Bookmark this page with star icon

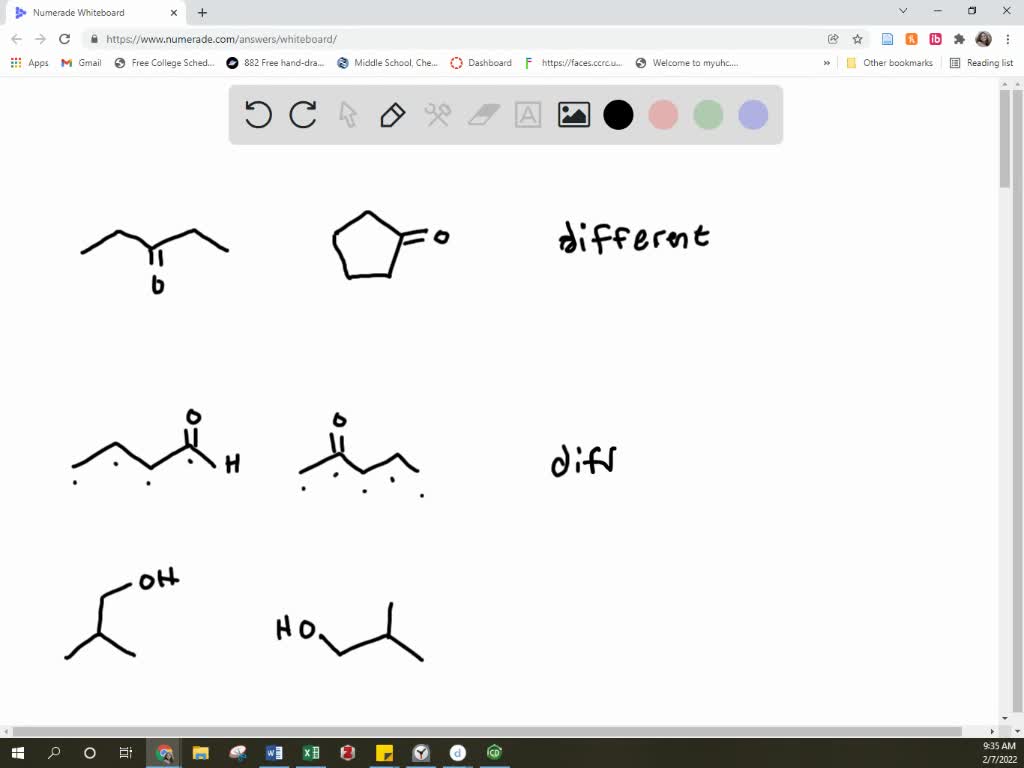857,39
